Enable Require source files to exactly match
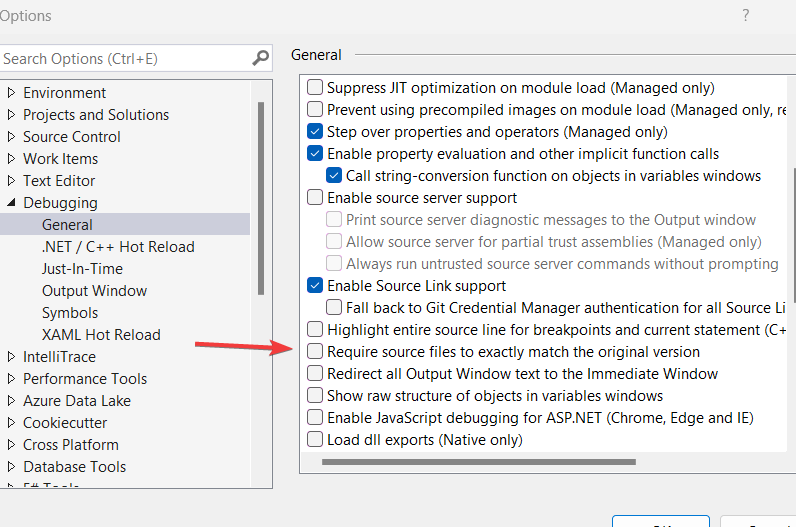Viewport: 796px width, 527px height. tap(315, 352)
